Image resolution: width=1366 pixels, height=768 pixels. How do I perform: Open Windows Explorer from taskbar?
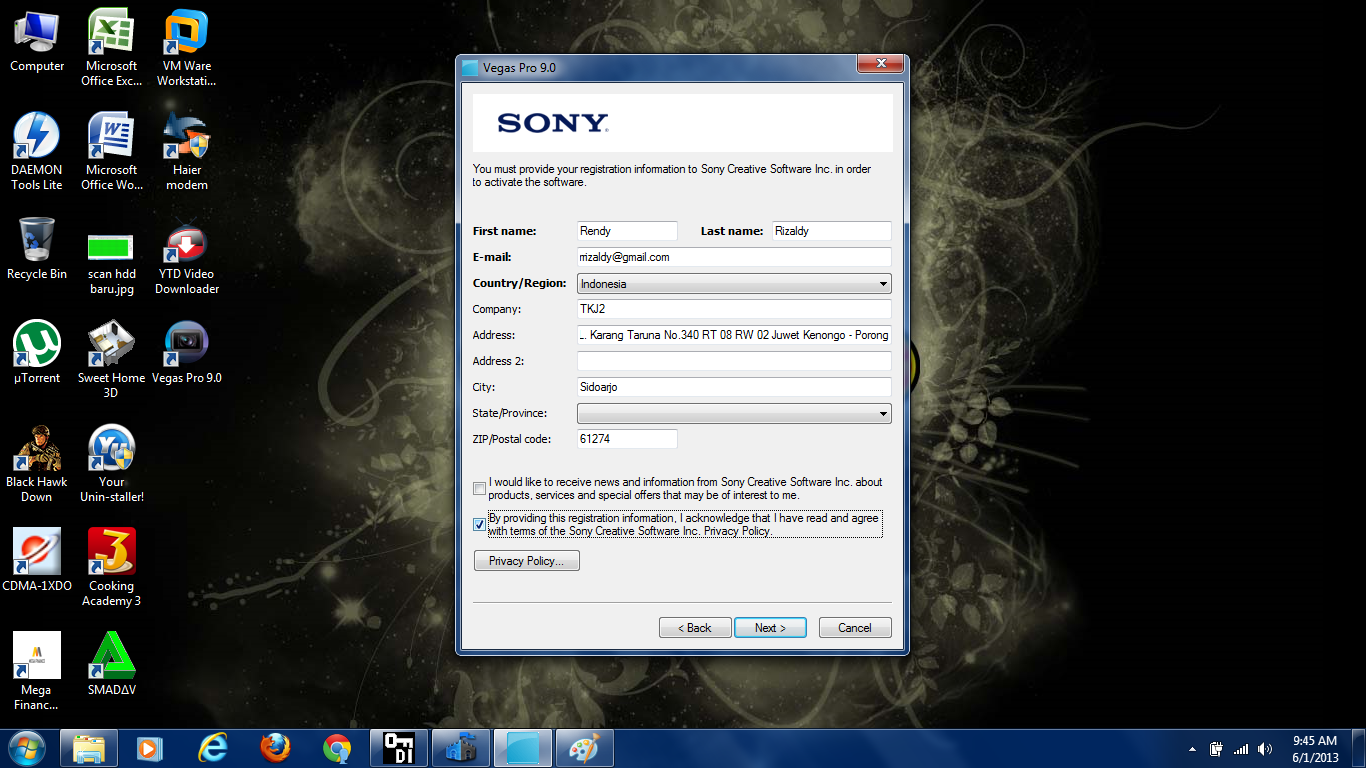[x=89, y=748]
